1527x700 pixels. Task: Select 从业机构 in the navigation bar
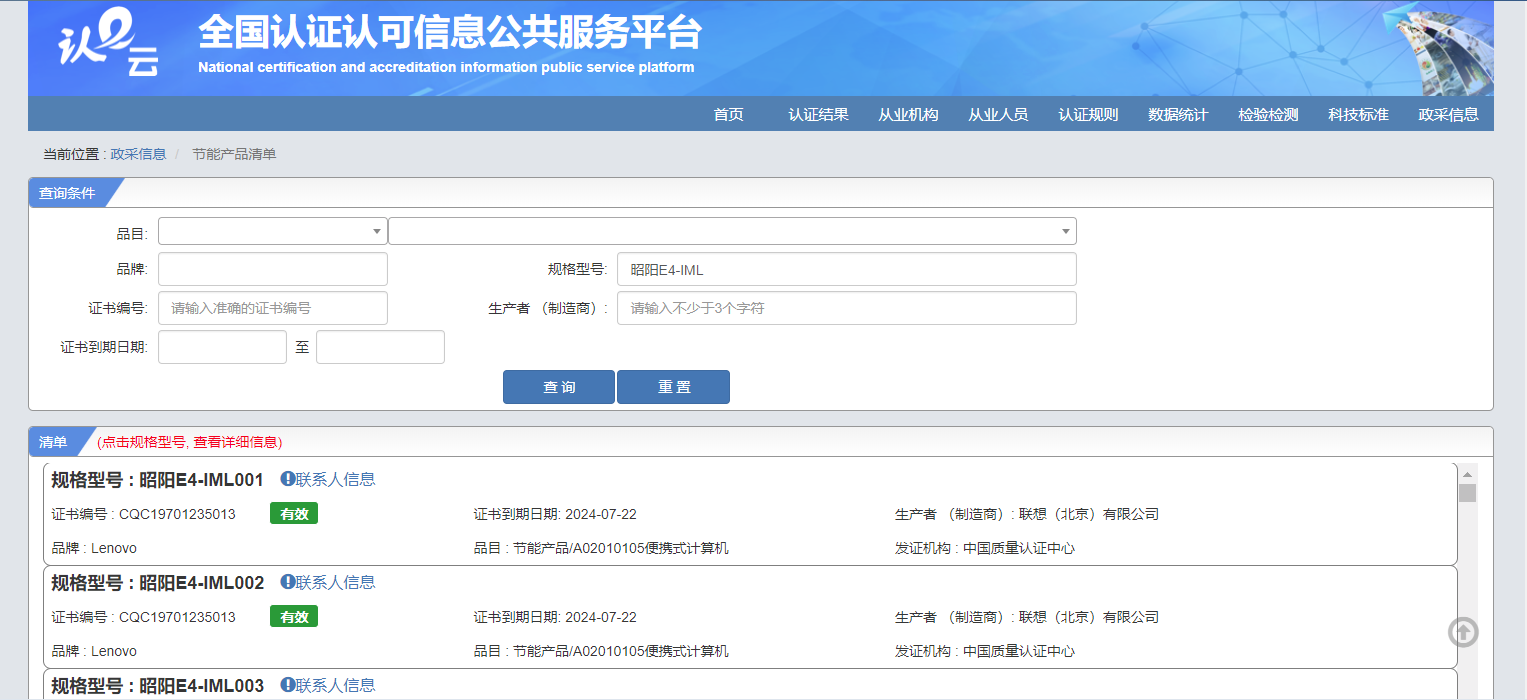pyautogui.click(x=908, y=114)
